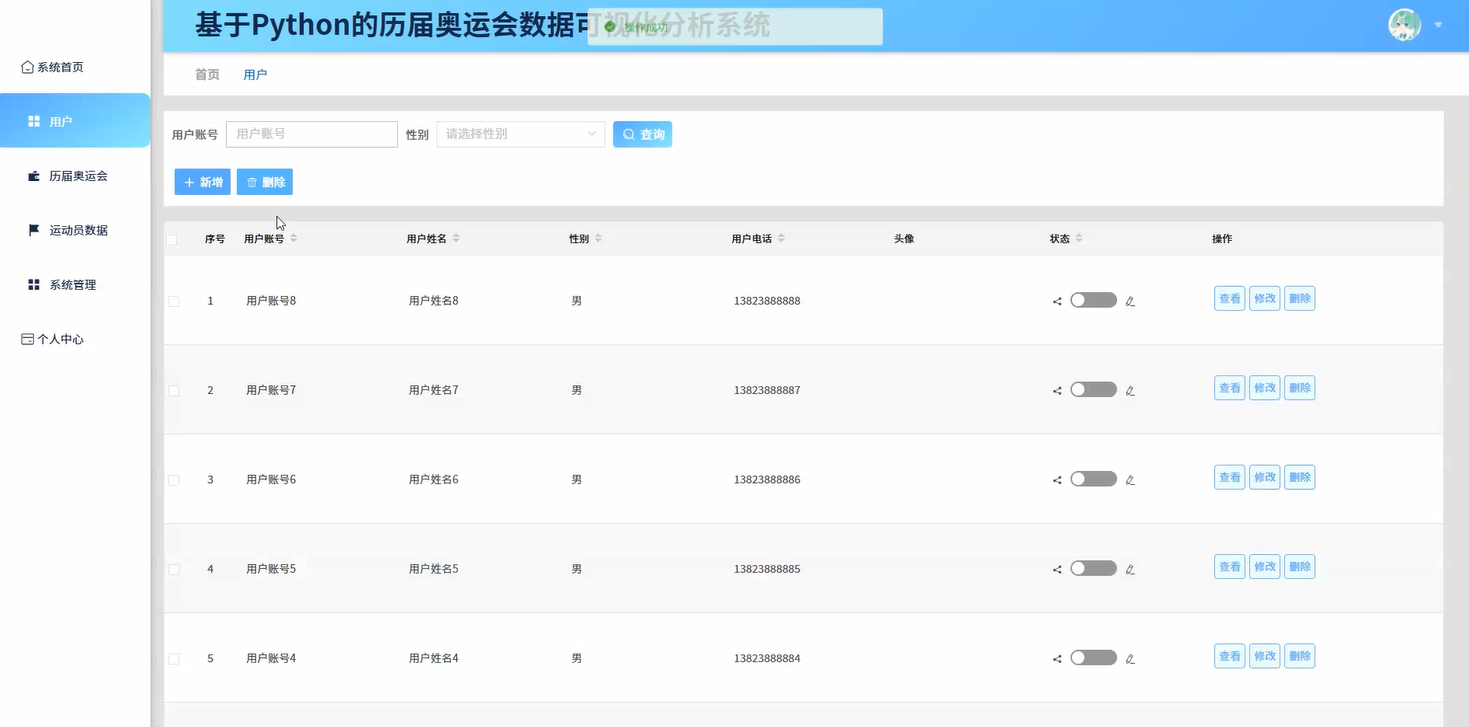Click phone number 13823888884
The image size is (1469, 727).
767,659
